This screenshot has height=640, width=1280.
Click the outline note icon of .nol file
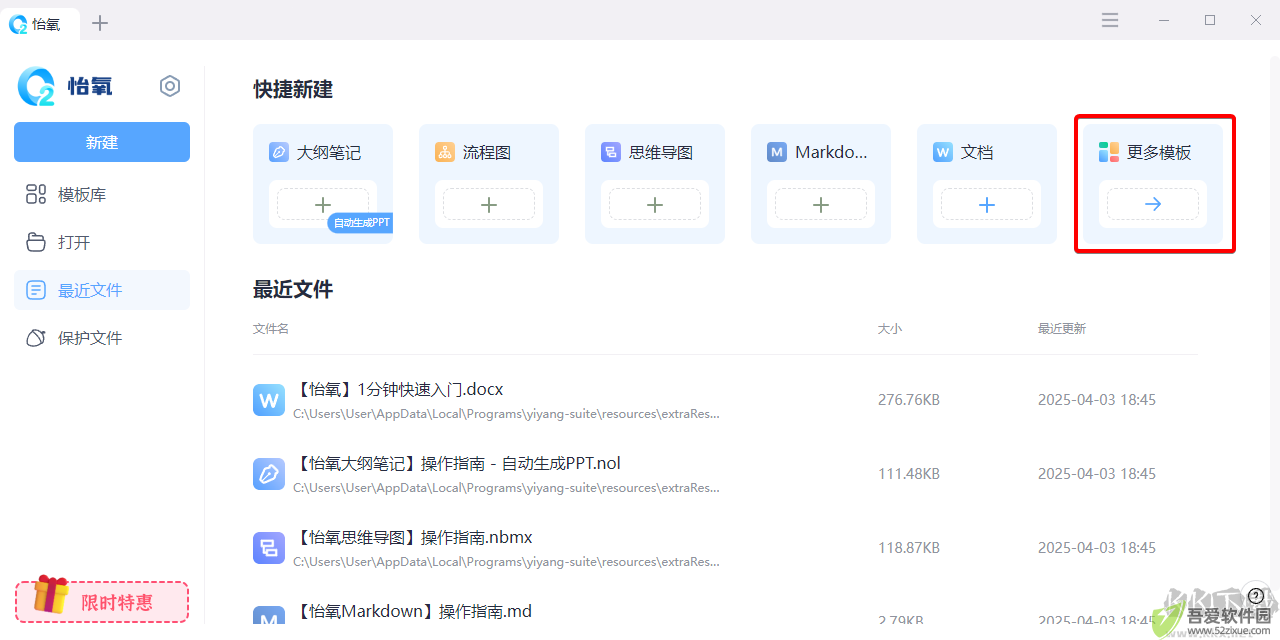point(269,474)
